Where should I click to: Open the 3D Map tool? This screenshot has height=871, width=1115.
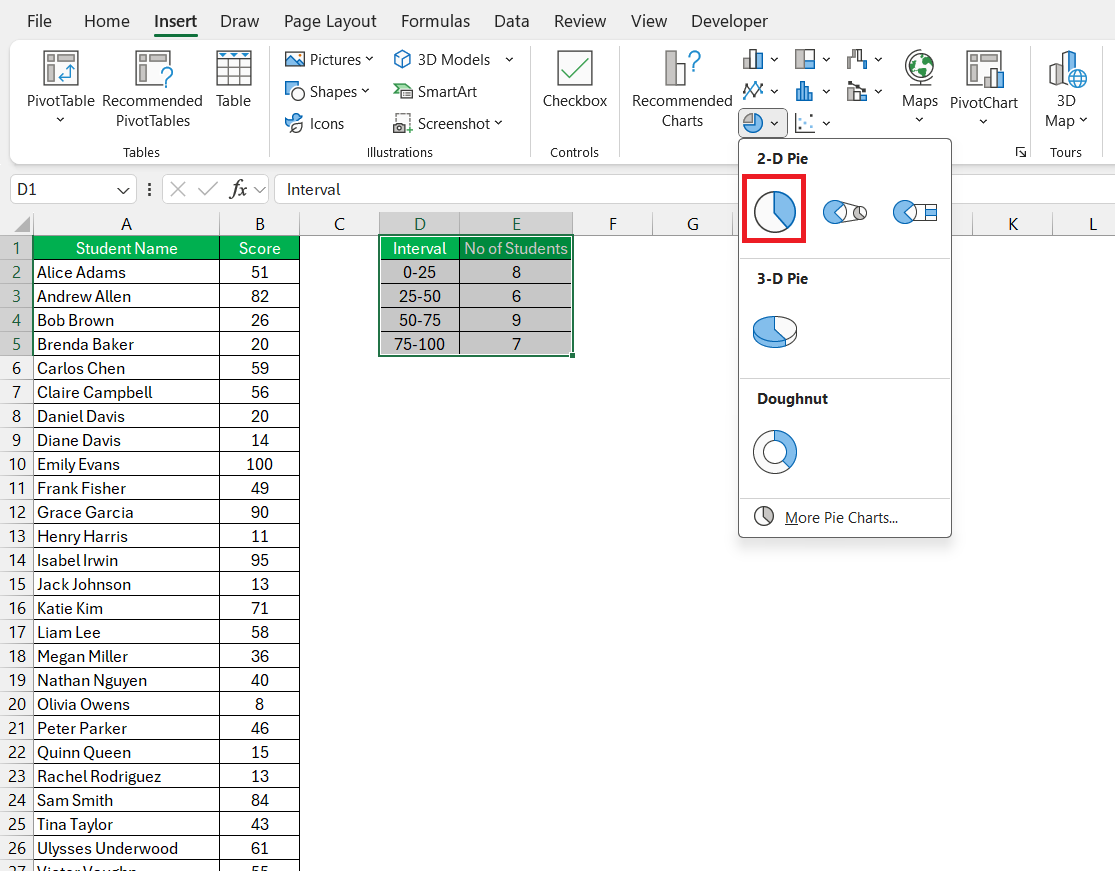(1066, 89)
